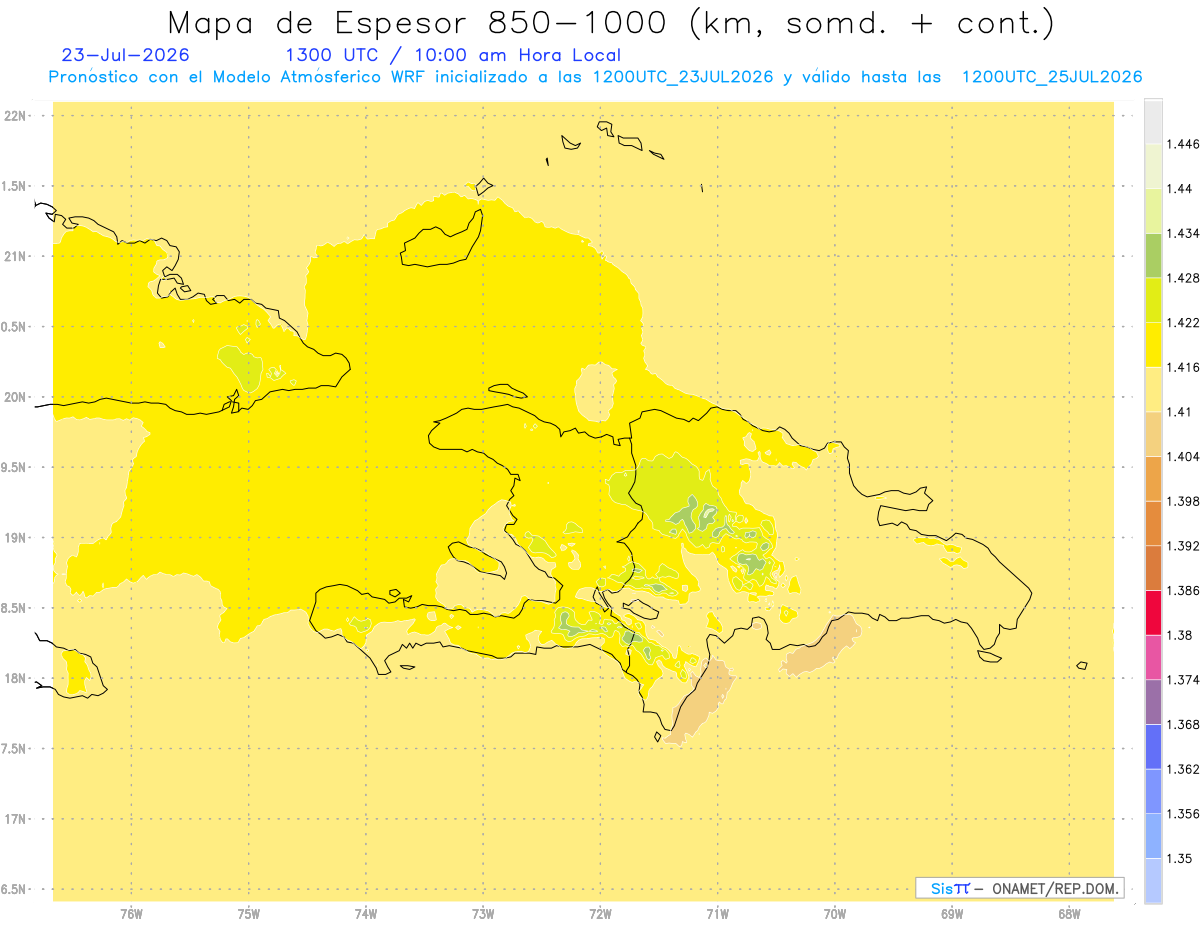The height and width of the screenshot is (927, 1200).
Task: Click the '17N' latitude label
Action: [x=15, y=819]
